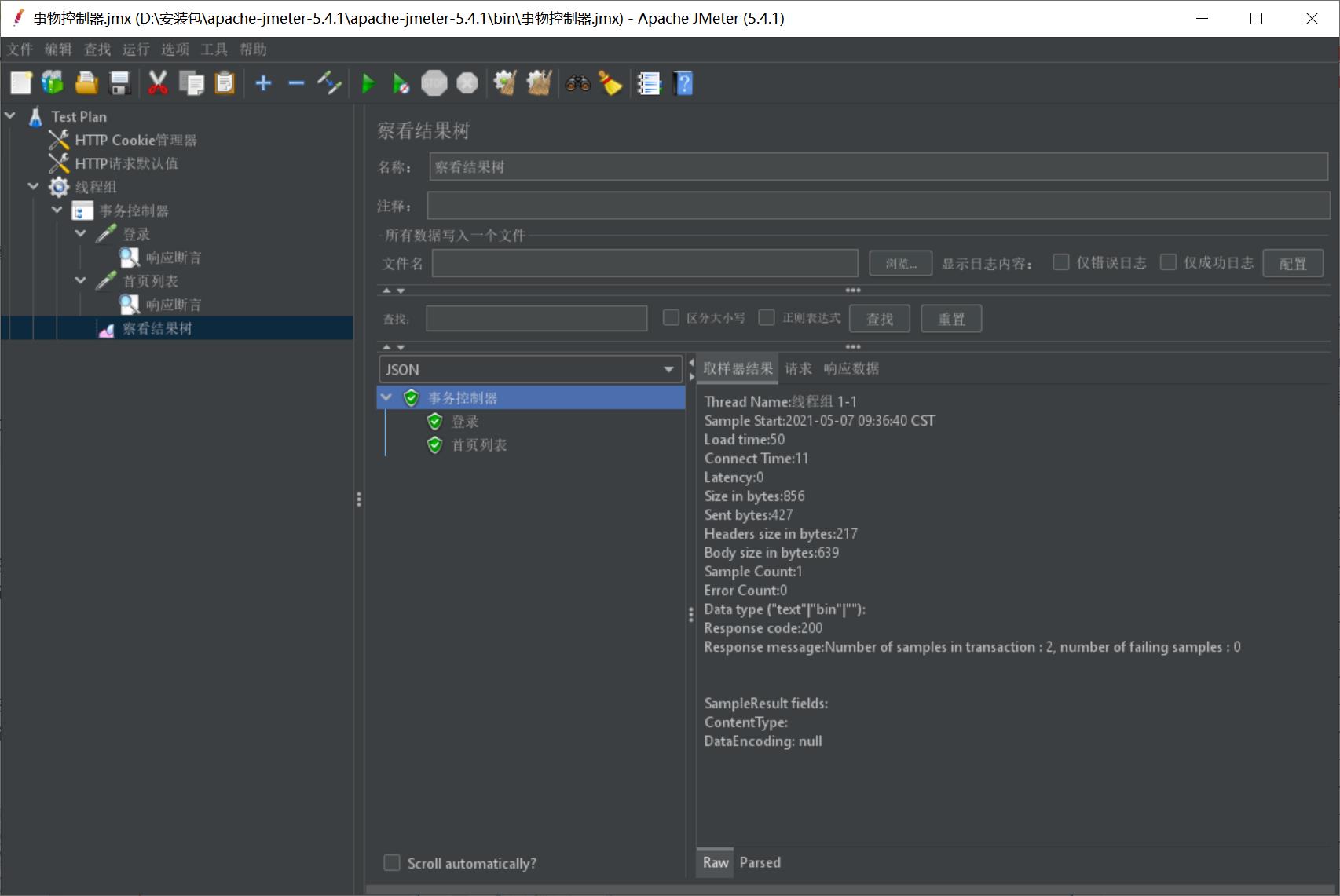Switch to the 响应数据 tab
The height and width of the screenshot is (896, 1340).
click(x=851, y=368)
